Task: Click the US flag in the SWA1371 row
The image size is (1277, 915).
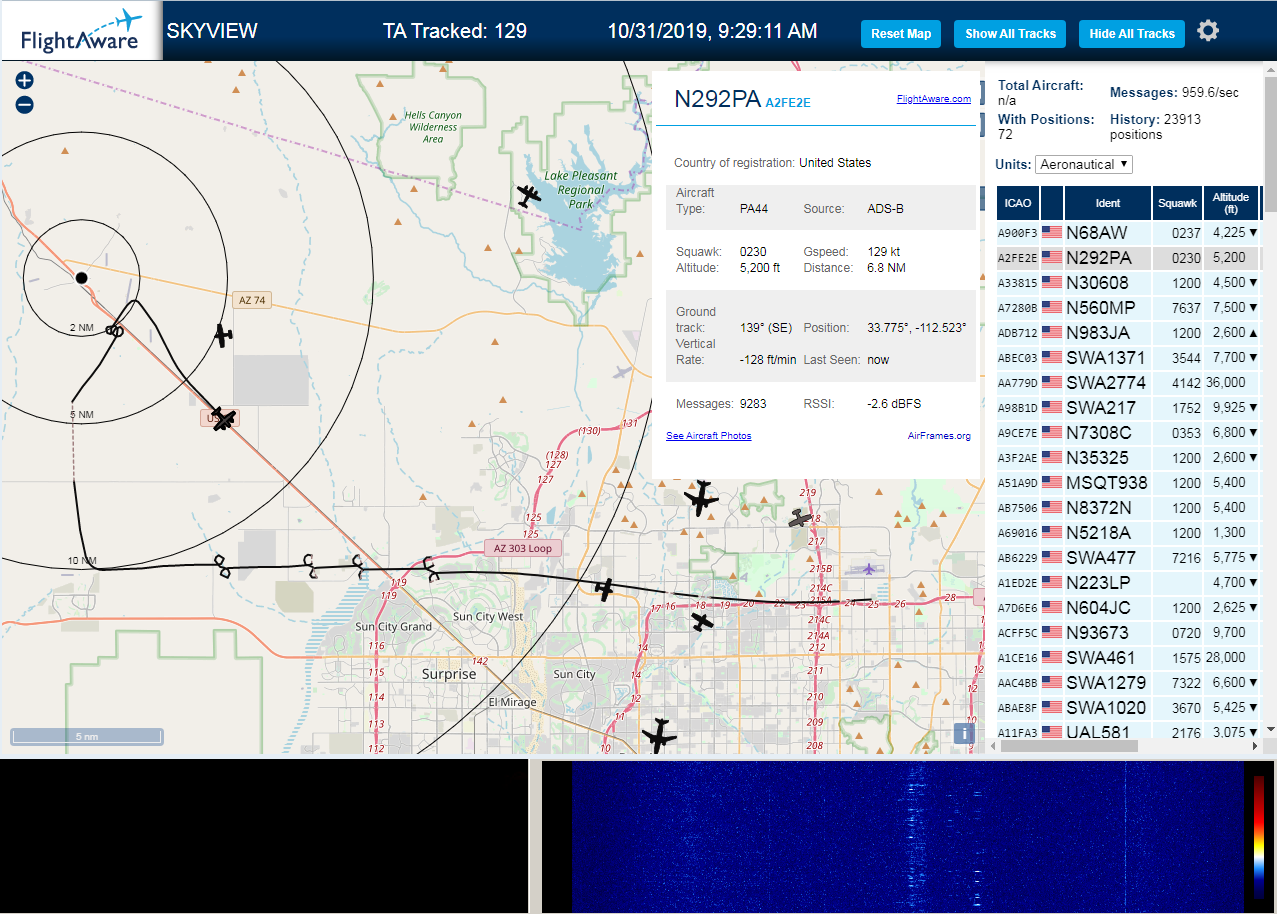Action: [x=1052, y=357]
